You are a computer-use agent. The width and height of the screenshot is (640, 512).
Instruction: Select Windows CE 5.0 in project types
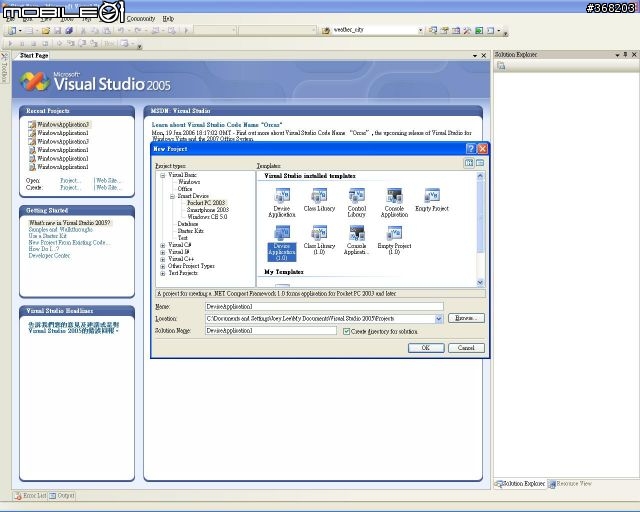tap(207, 217)
